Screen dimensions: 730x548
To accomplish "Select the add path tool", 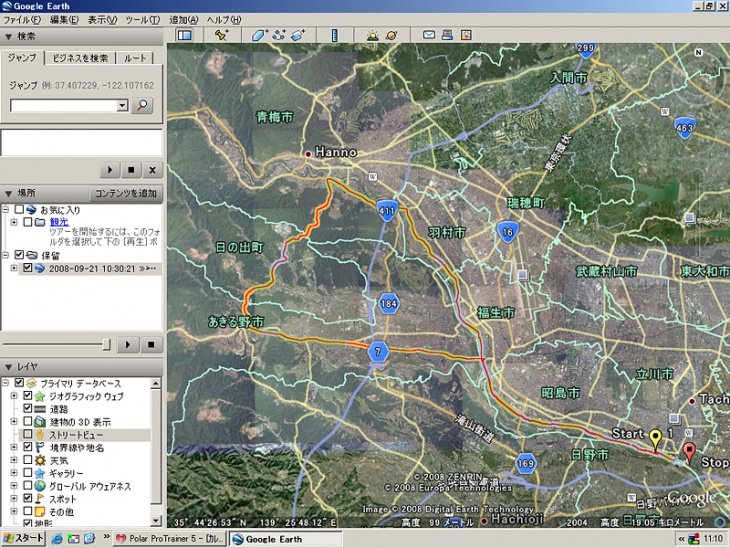I will point(279,35).
